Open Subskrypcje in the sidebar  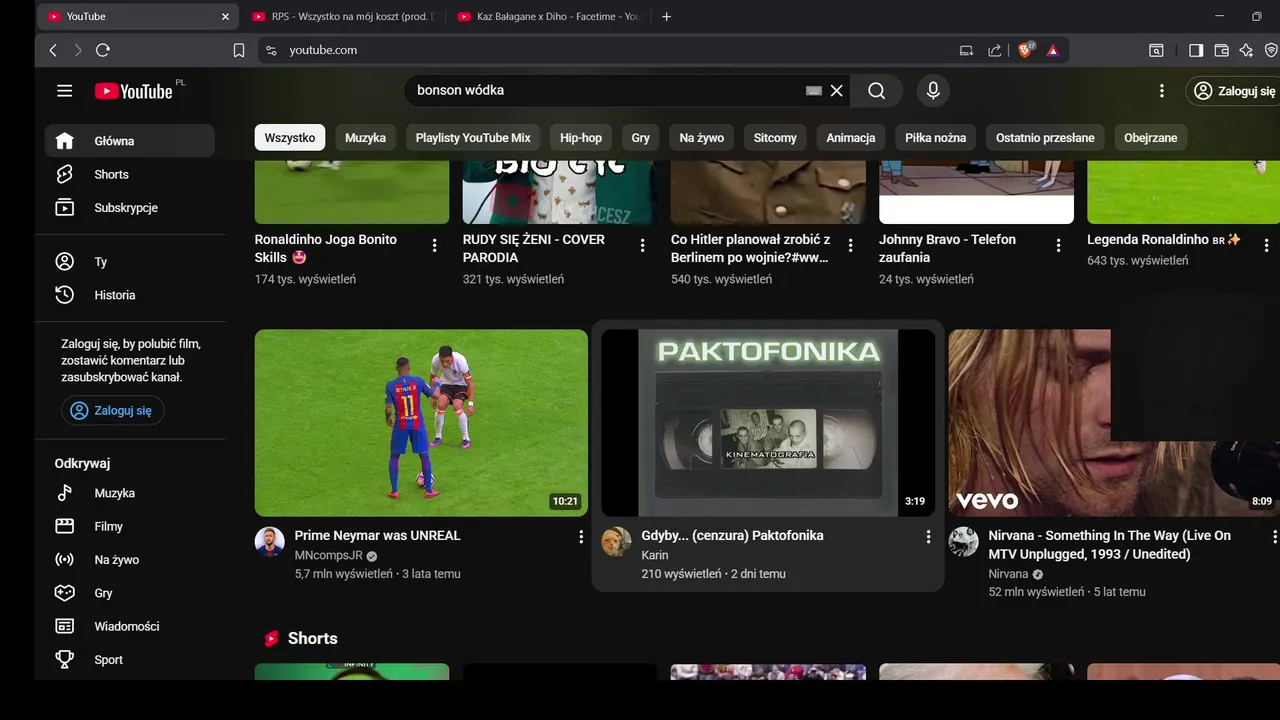130,208
